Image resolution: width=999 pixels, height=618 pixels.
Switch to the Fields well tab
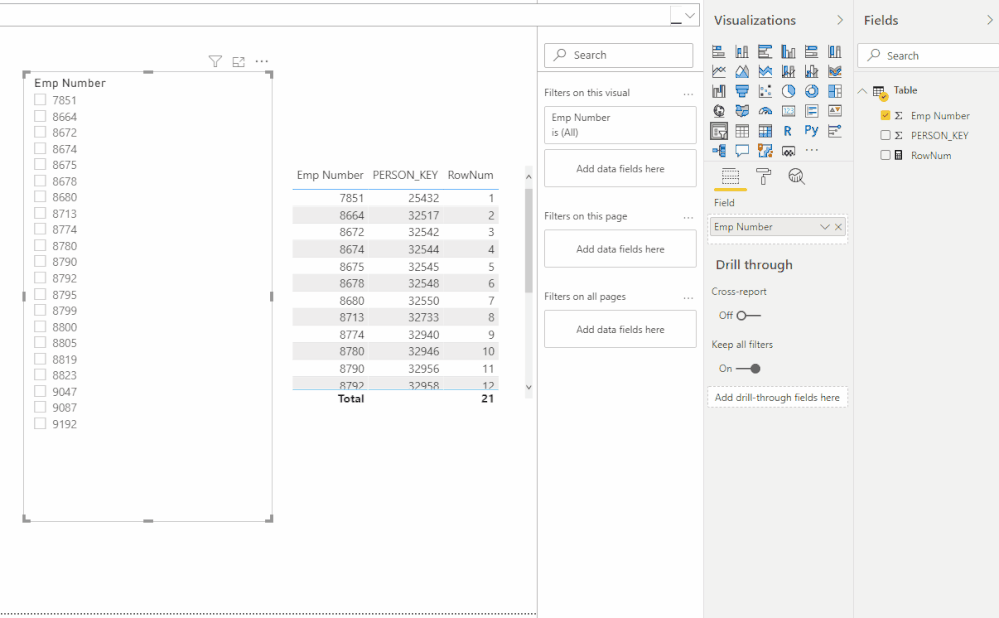[x=730, y=176]
